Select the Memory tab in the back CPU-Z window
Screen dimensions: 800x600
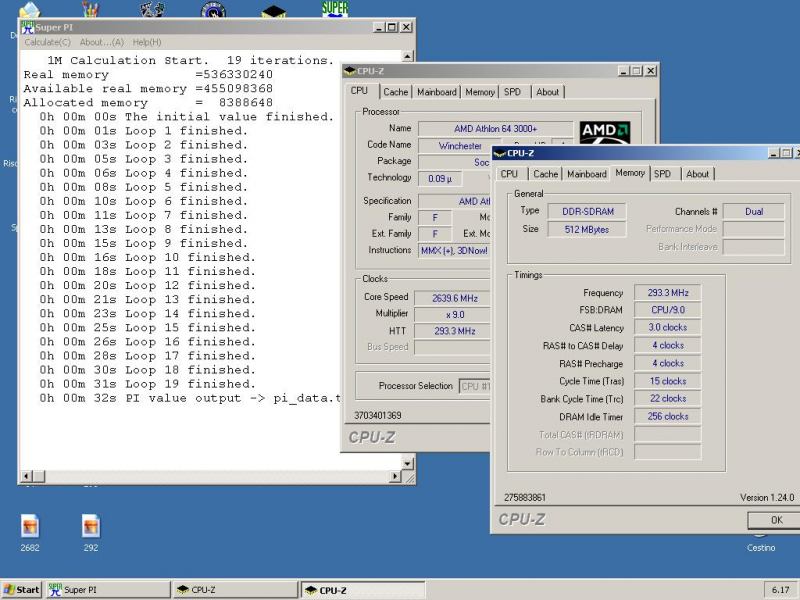tap(480, 92)
